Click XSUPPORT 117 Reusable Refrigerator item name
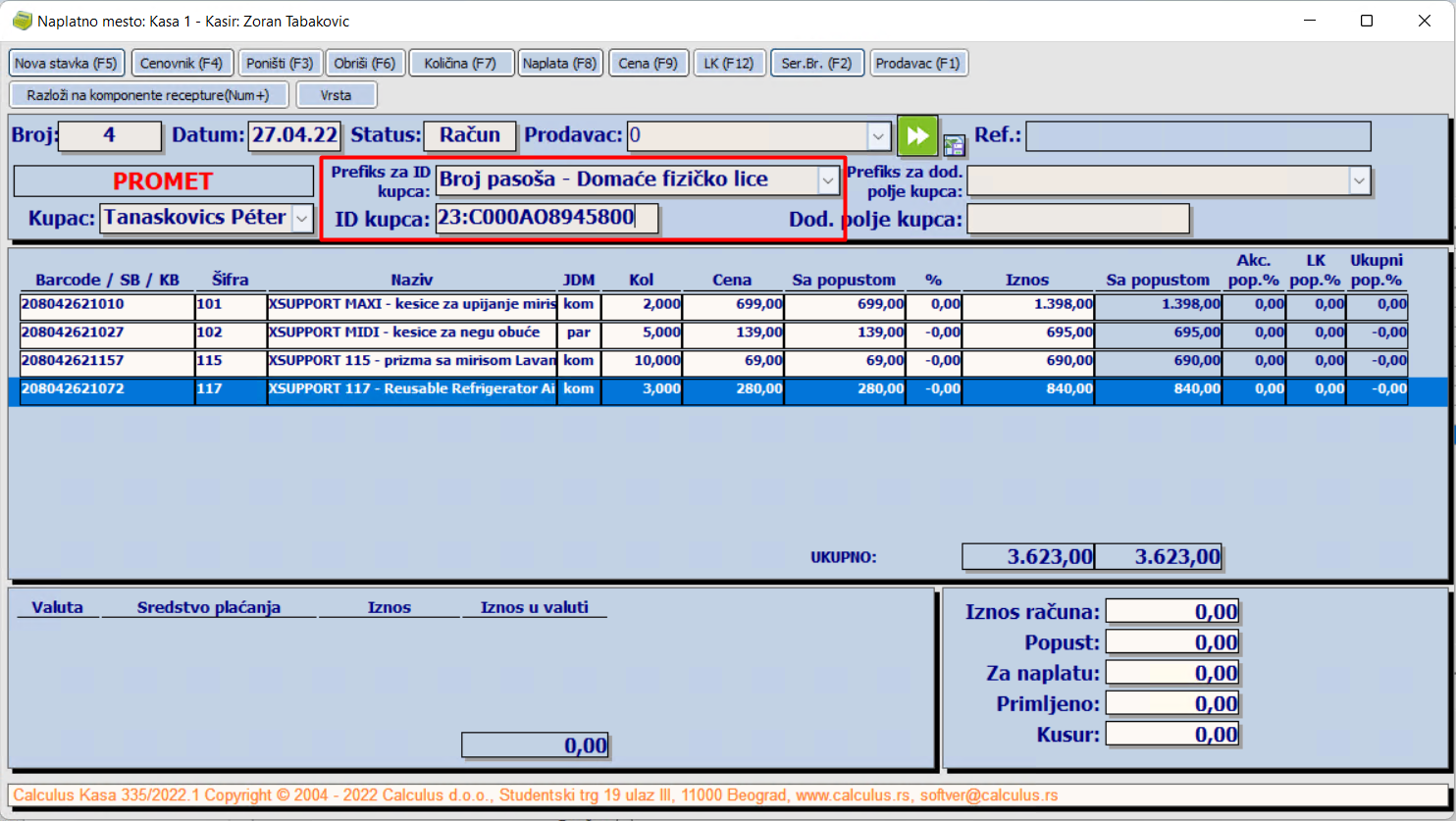The width and height of the screenshot is (1456, 821). (412, 390)
